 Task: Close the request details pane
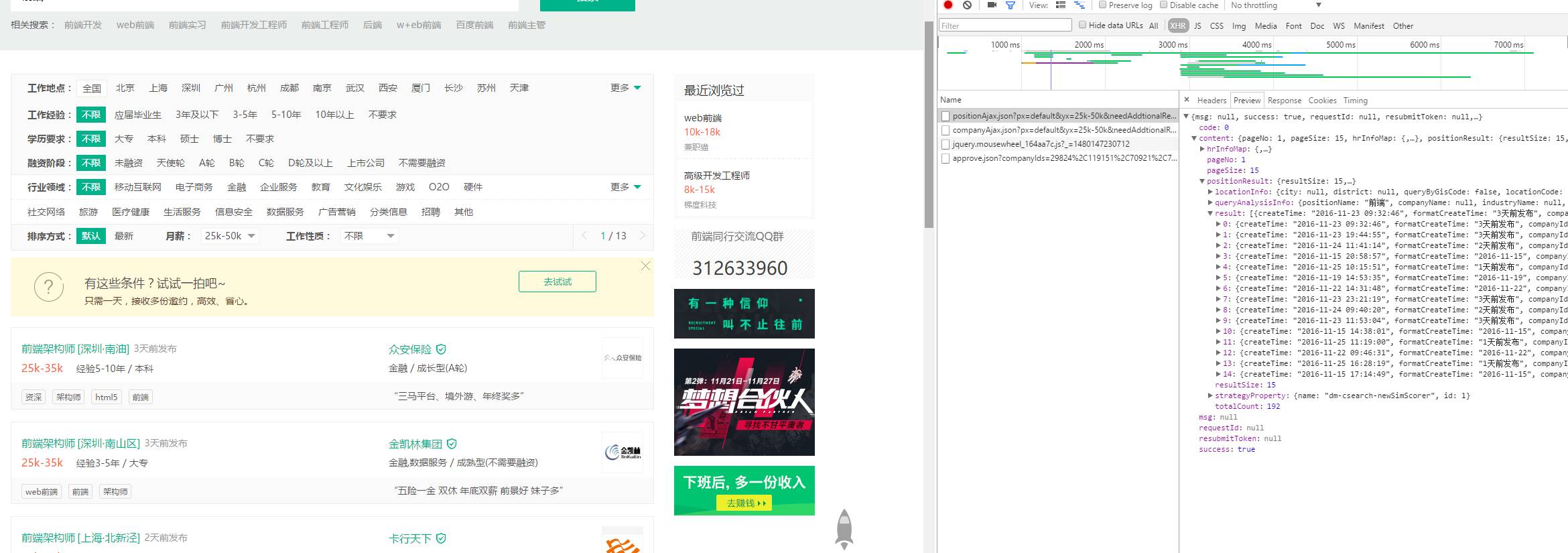1187,100
